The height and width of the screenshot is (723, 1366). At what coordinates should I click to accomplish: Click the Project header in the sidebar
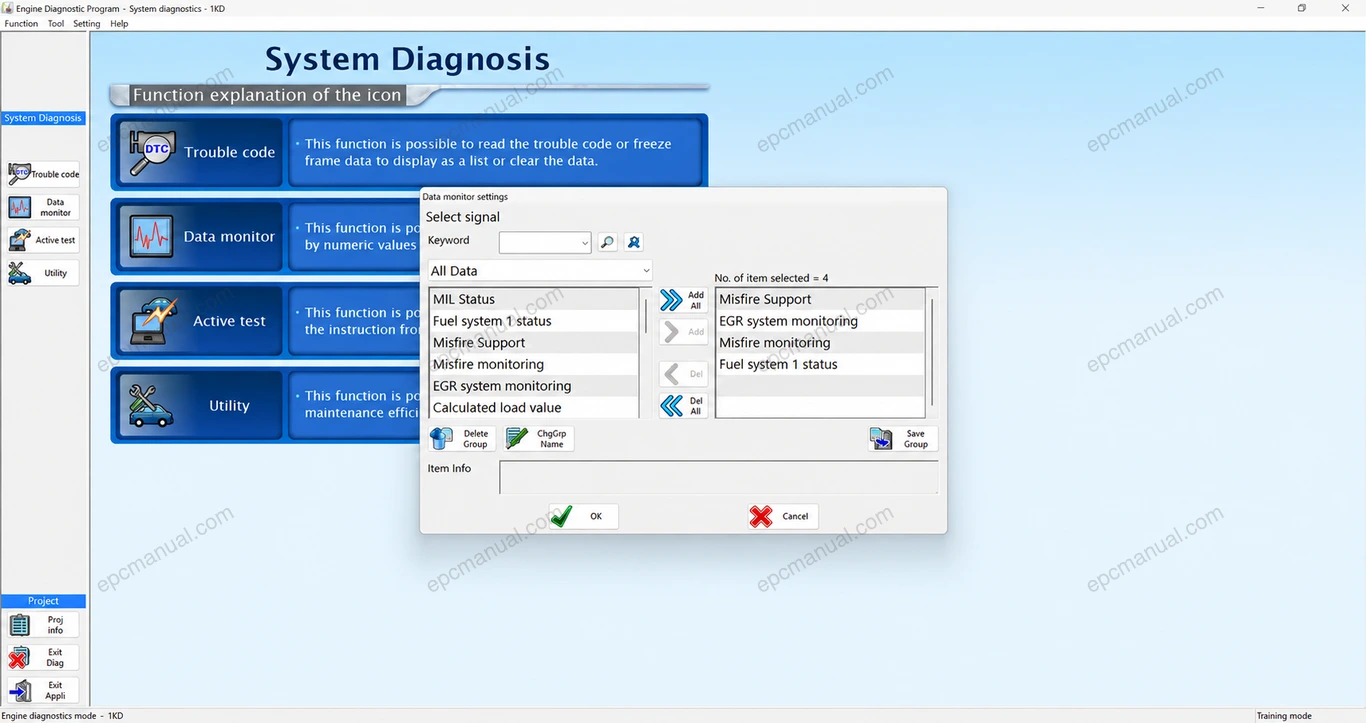(x=43, y=601)
